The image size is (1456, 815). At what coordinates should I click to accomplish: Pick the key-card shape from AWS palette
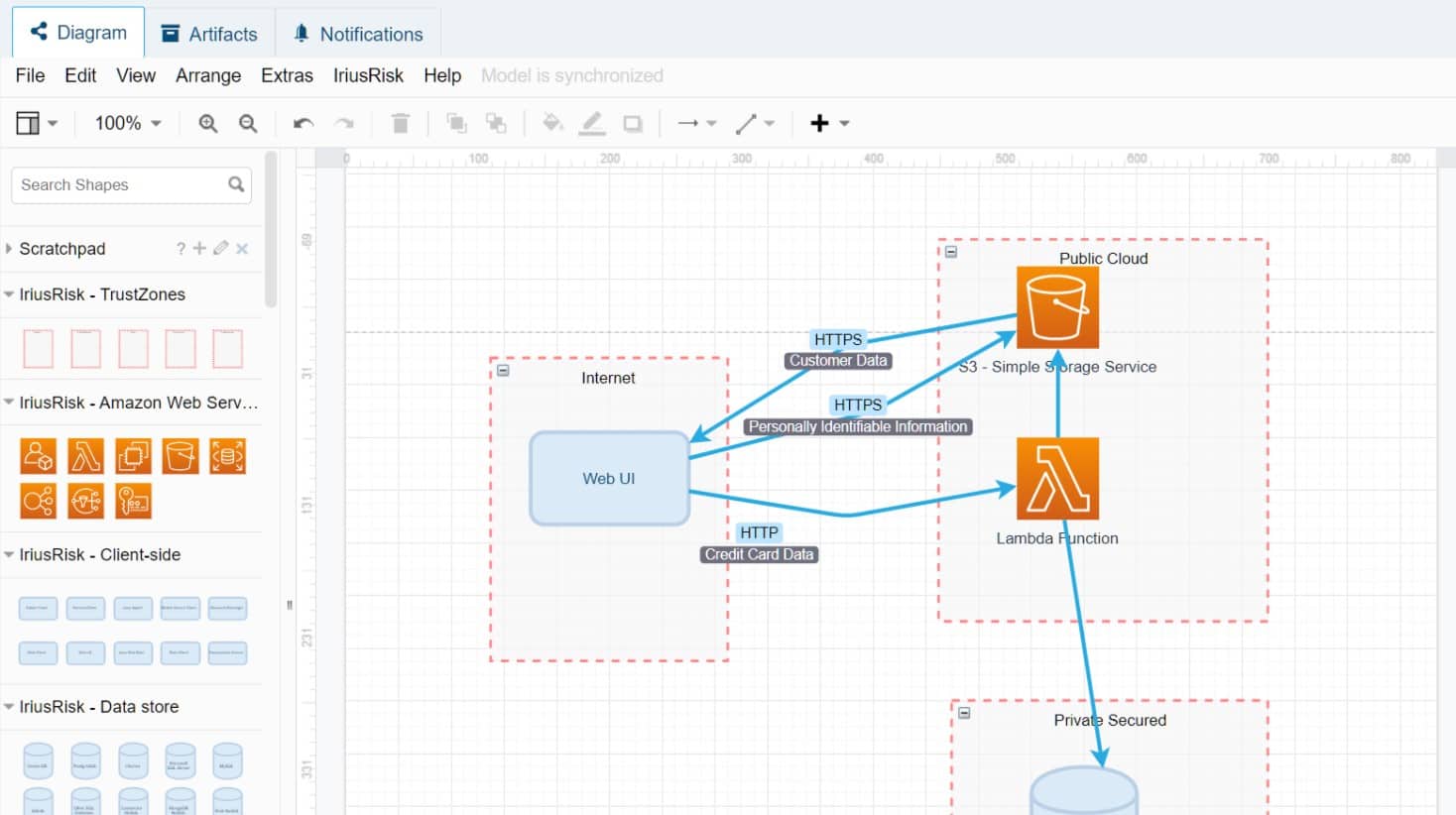click(x=133, y=501)
